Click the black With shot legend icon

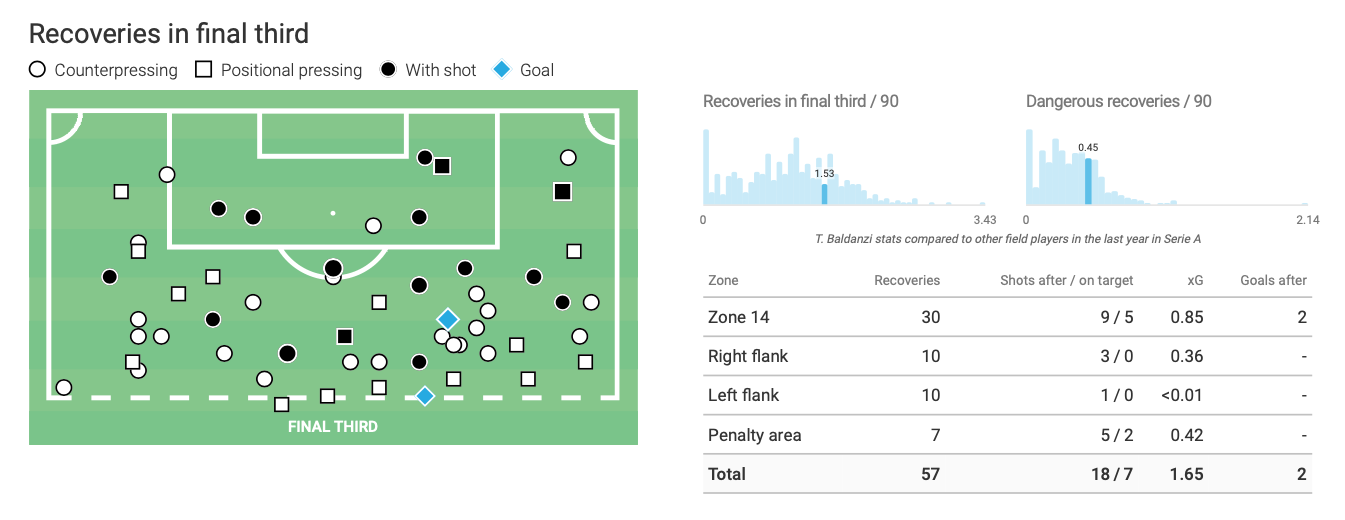tap(388, 70)
